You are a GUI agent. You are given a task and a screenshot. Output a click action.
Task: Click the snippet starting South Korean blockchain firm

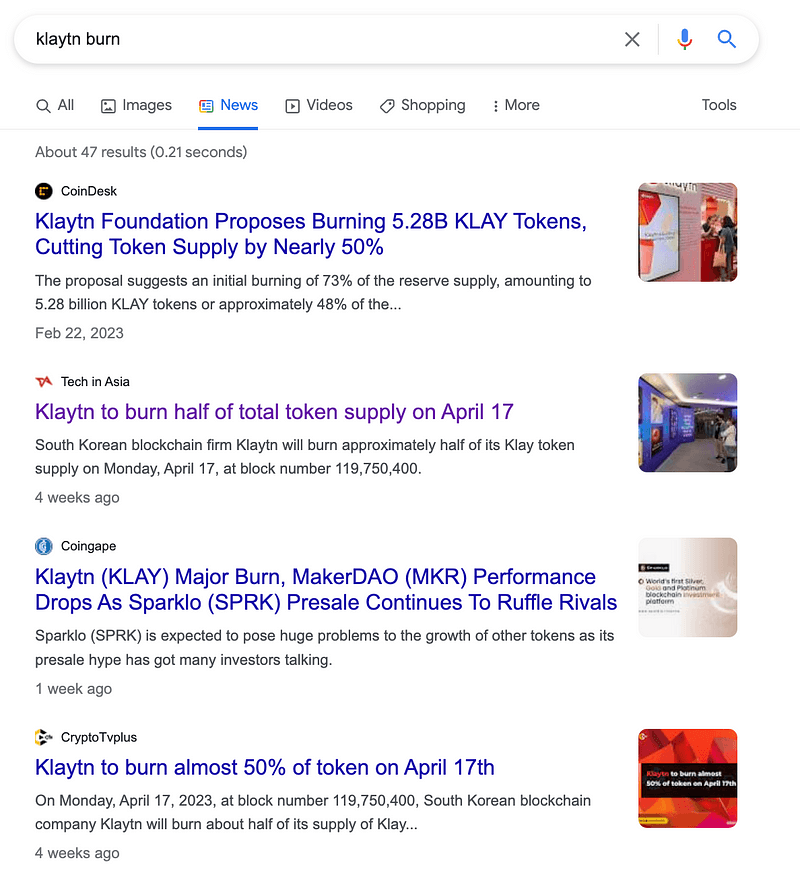304,457
